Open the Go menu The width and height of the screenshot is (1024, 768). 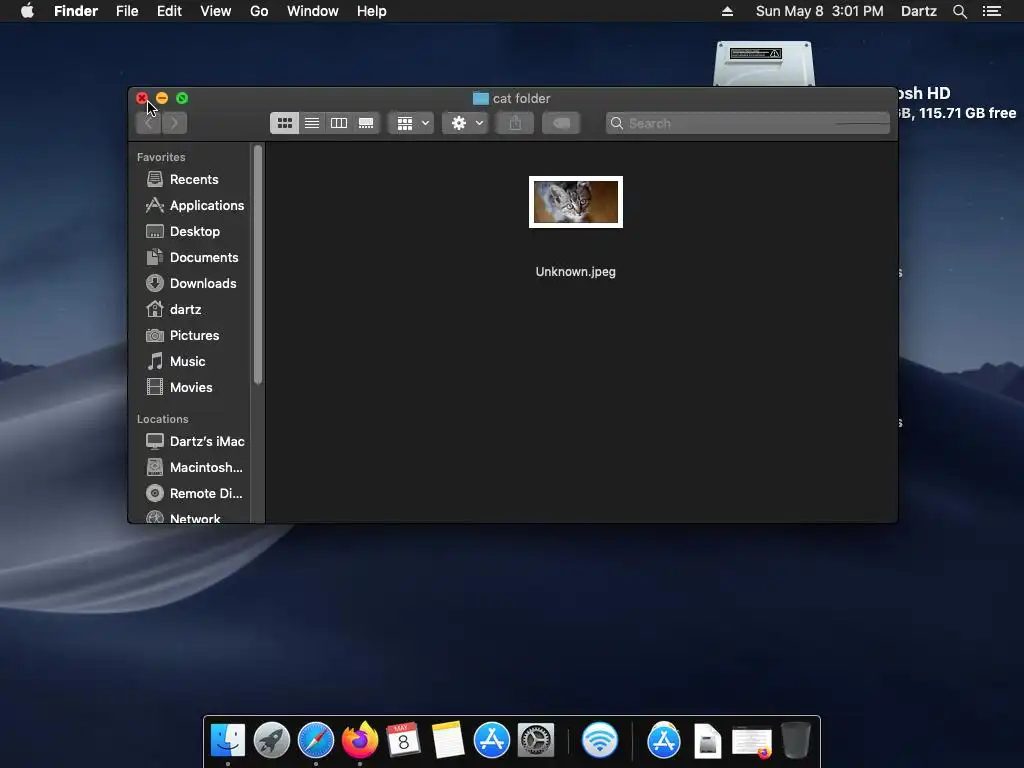[259, 11]
